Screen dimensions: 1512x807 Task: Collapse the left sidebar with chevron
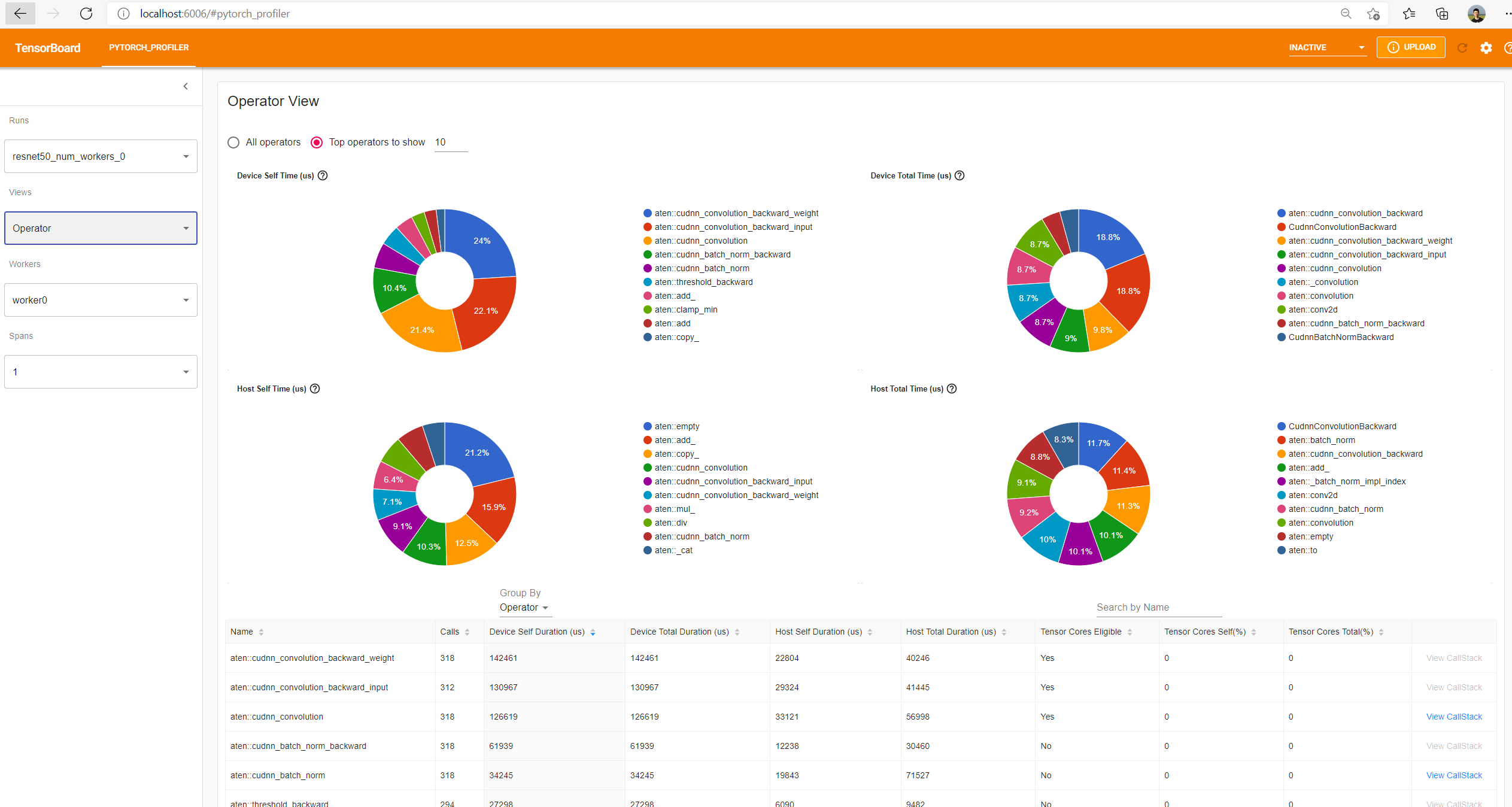186,86
